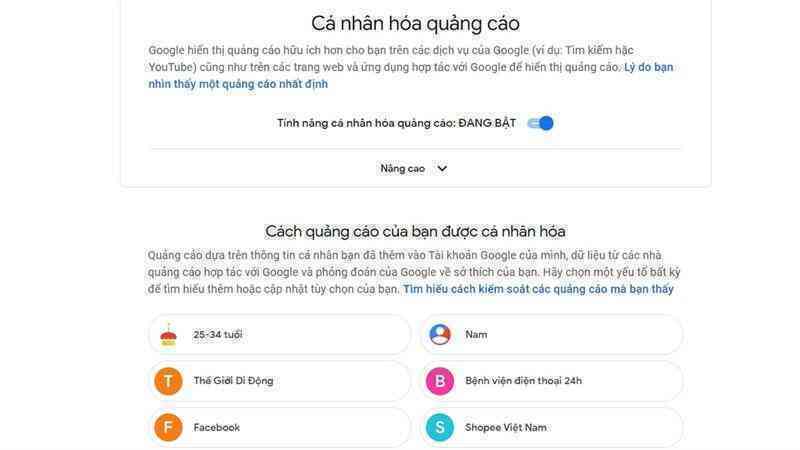Click the Cá nhân hóa quảng cáo heading
800x450 pixels.
pos(415,24)
